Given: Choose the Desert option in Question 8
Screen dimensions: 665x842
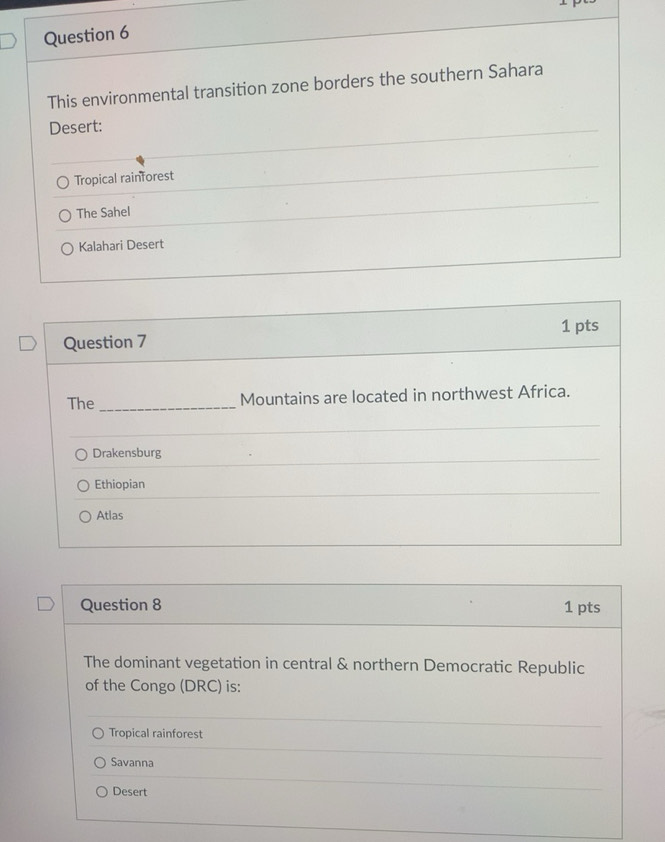Looking at the screenshot, I should click(x=101, y=792).
